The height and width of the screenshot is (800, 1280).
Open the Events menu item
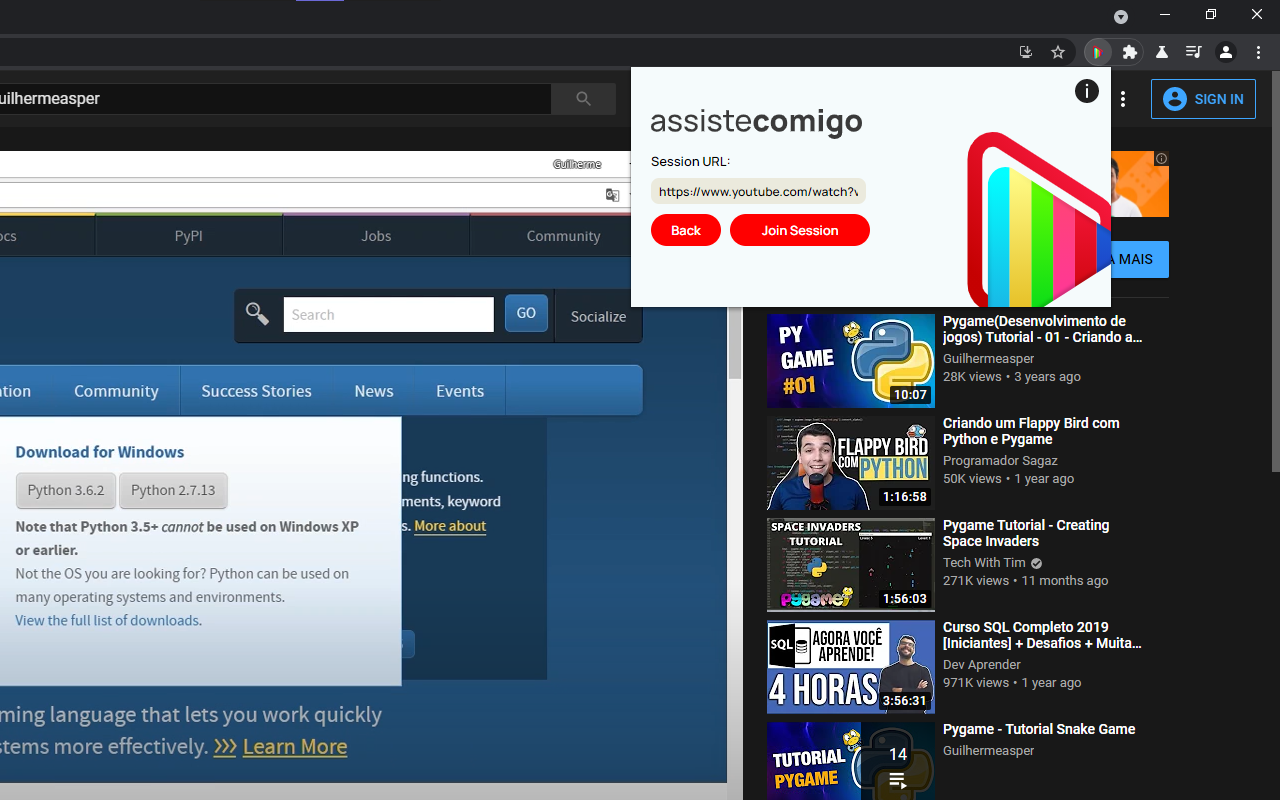460,391
